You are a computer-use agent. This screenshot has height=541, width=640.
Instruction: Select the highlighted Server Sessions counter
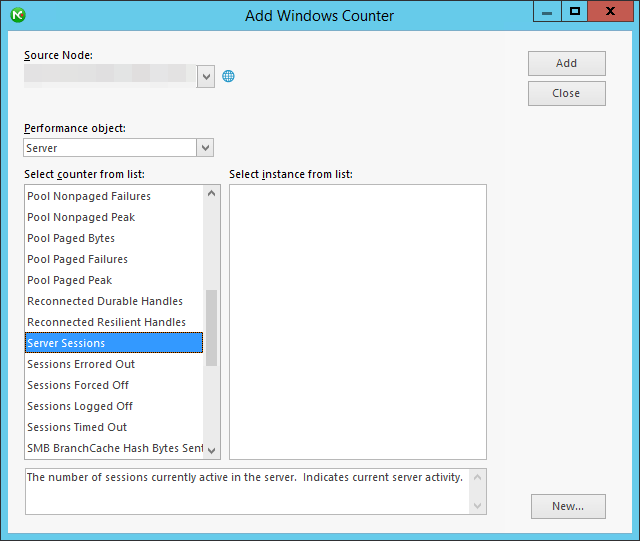[114, 343]
